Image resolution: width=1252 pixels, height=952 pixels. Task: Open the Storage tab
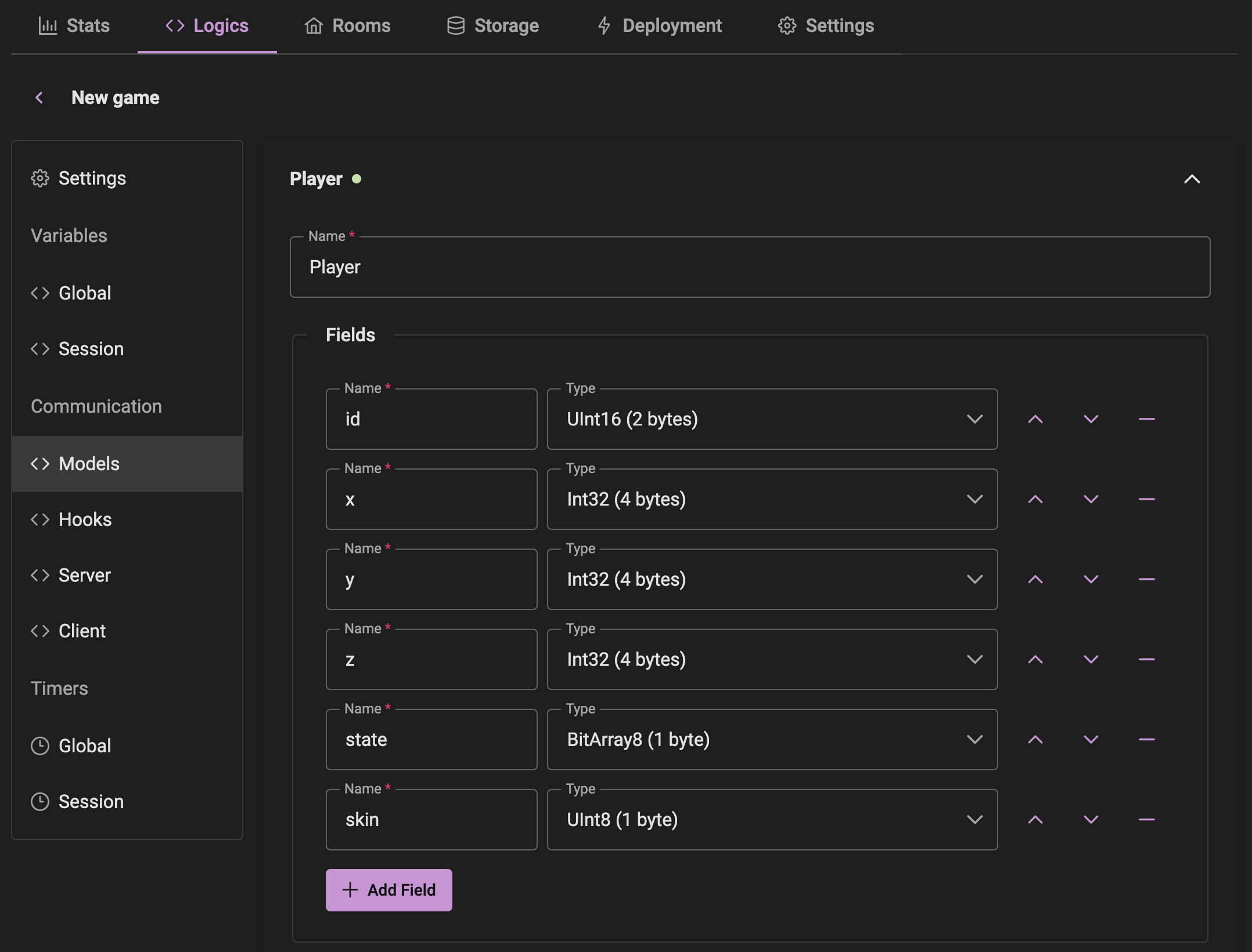[x=492, y=26]
